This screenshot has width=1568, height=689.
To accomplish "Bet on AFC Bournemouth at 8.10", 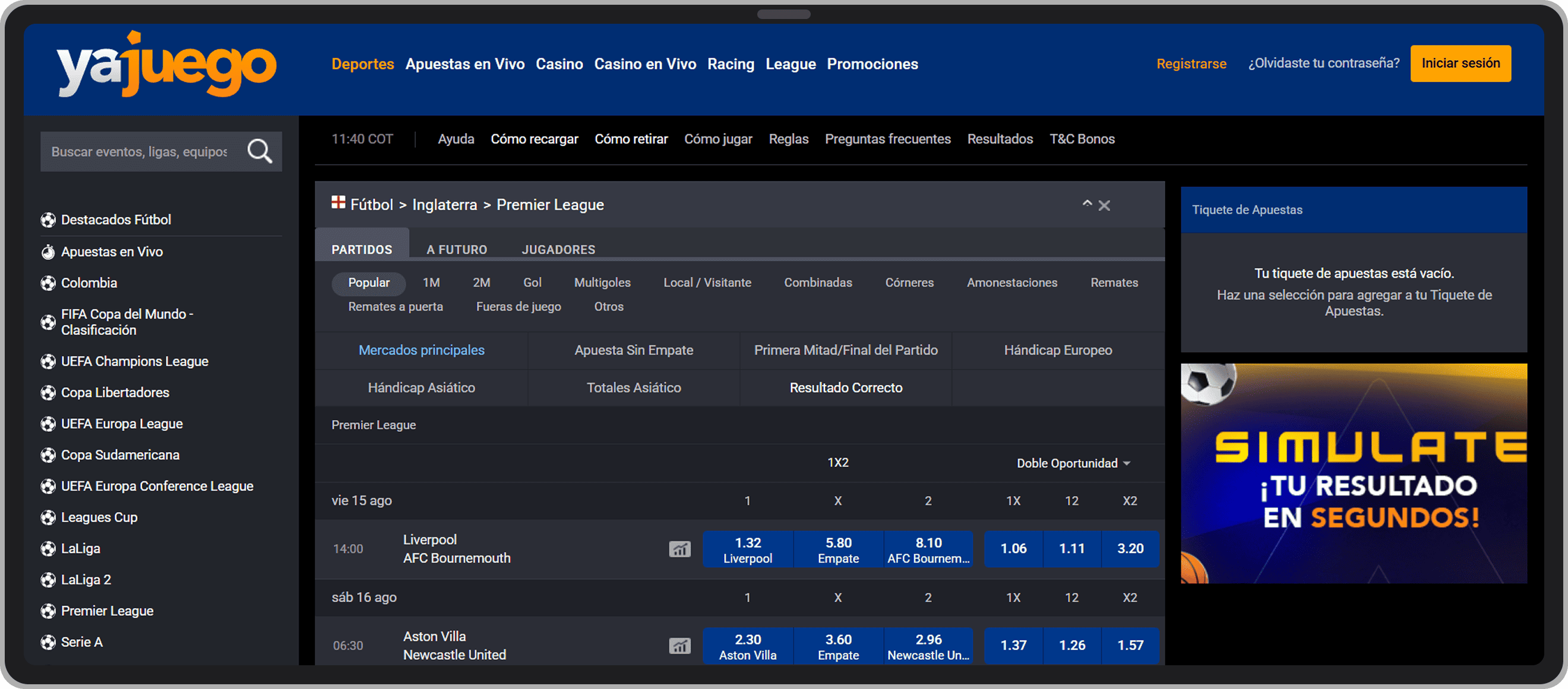I will tap(928, 549).
